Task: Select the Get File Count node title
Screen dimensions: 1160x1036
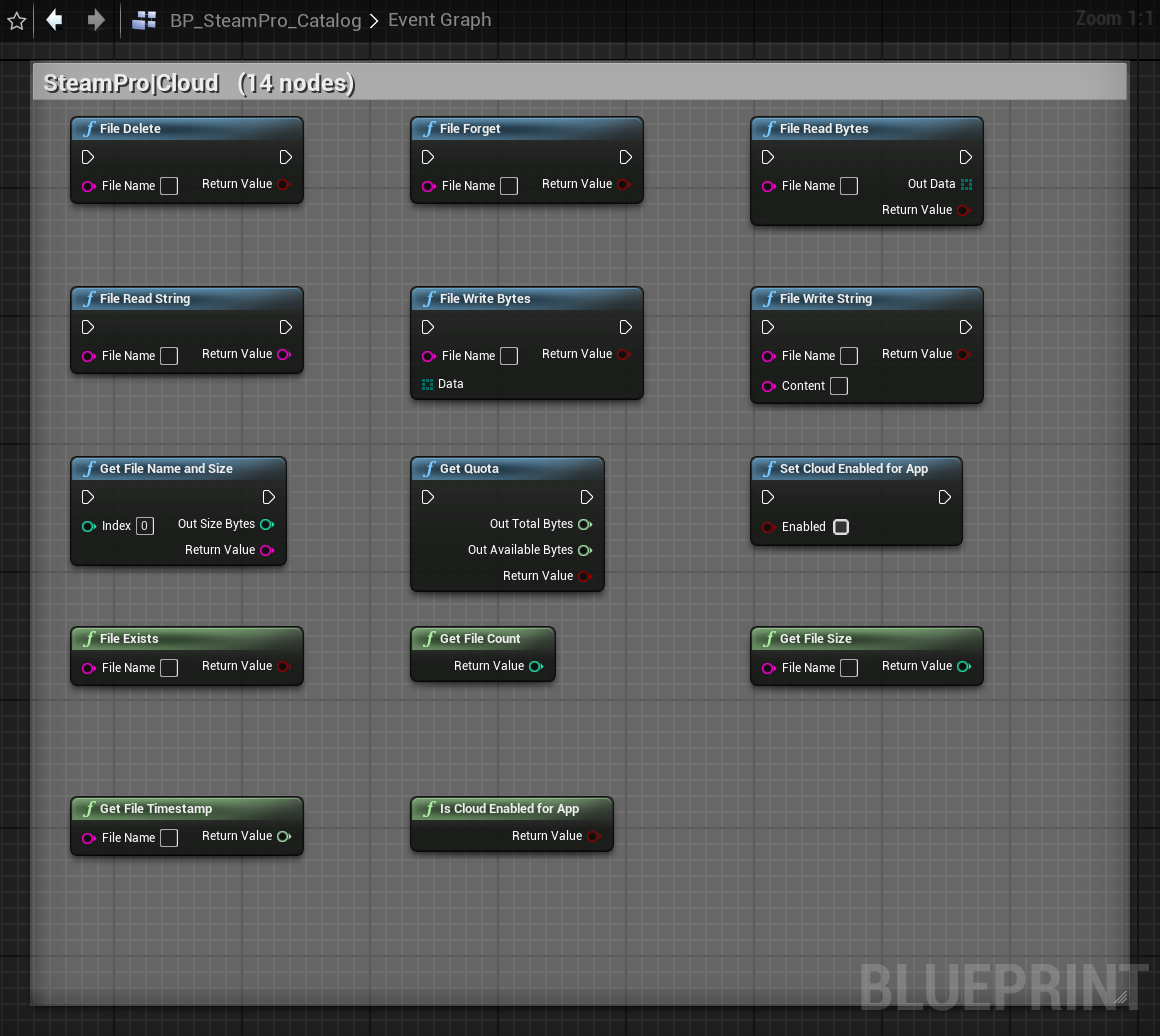Action: pos(480,639)
